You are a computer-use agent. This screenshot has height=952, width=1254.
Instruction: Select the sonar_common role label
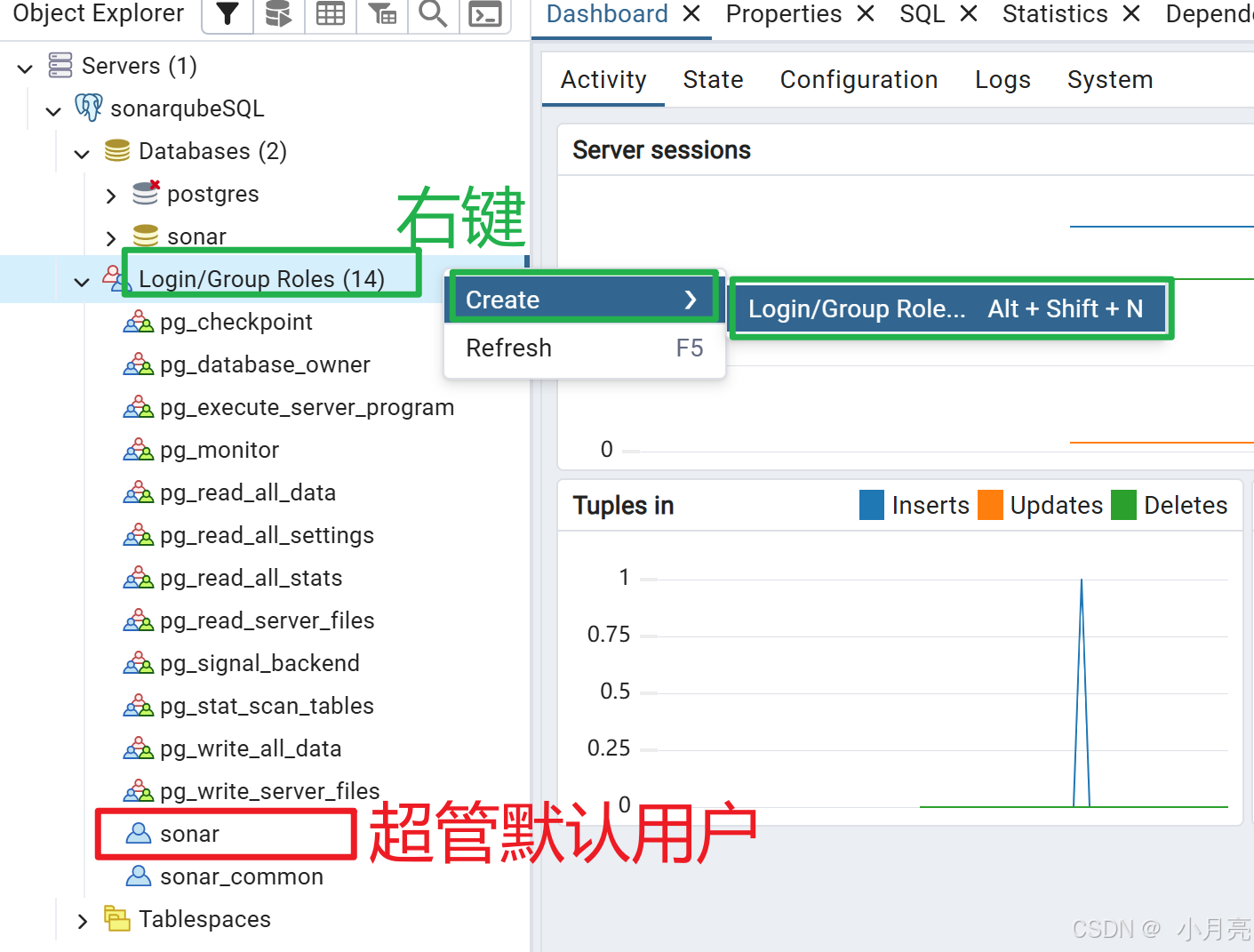tap(242, 876)
